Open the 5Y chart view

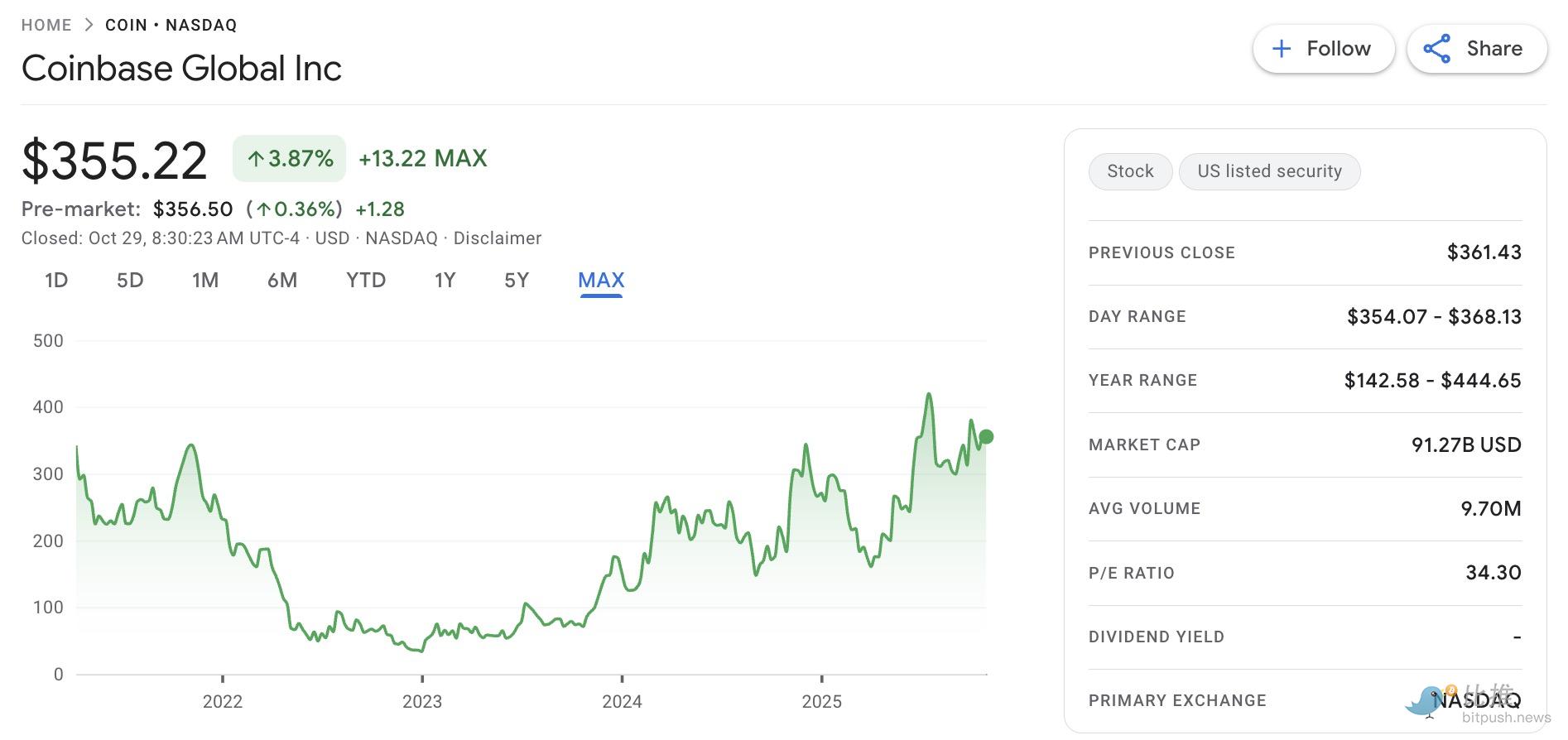point(517,281)
